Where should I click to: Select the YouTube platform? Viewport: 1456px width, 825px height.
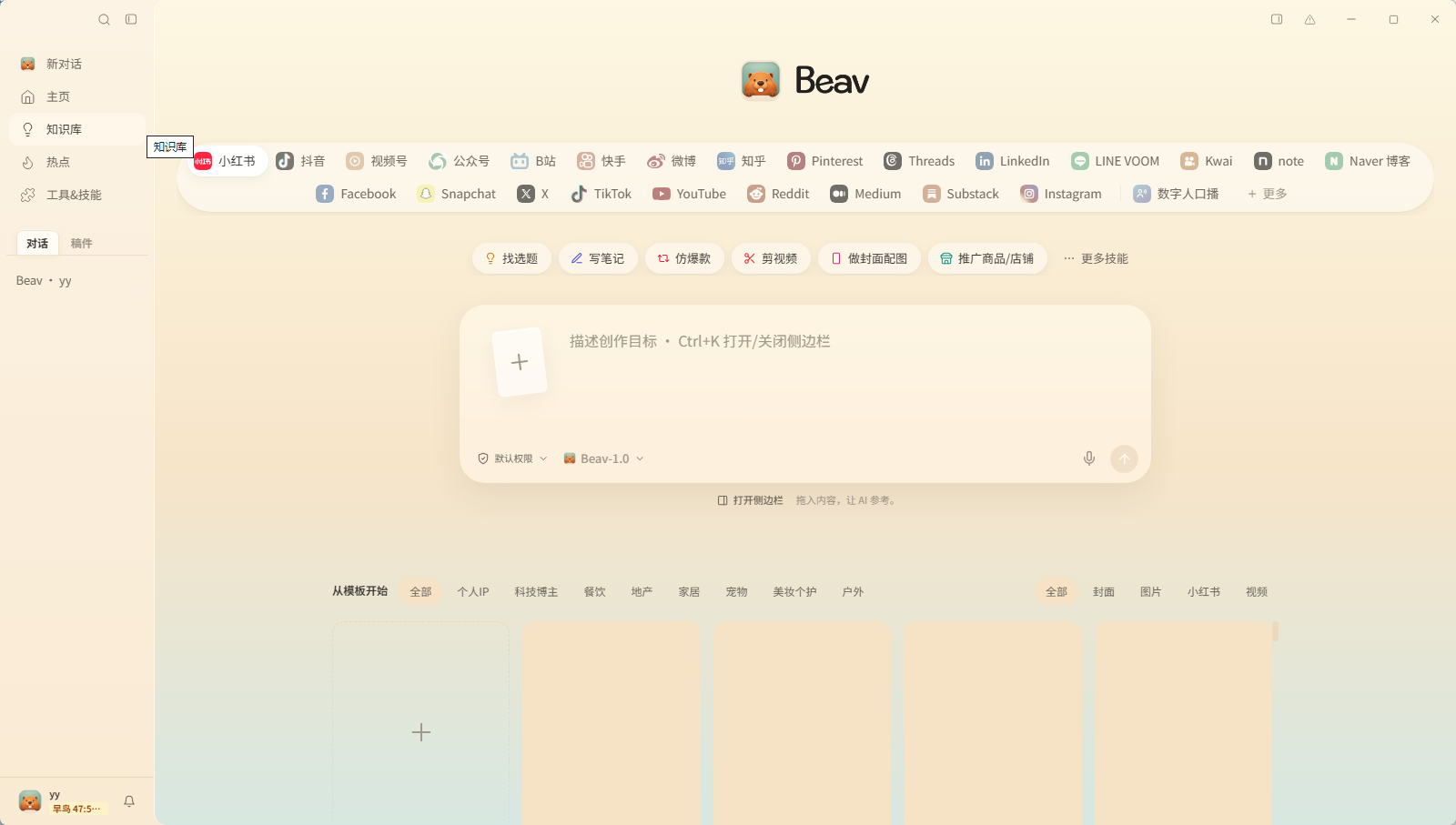point(689,194)
